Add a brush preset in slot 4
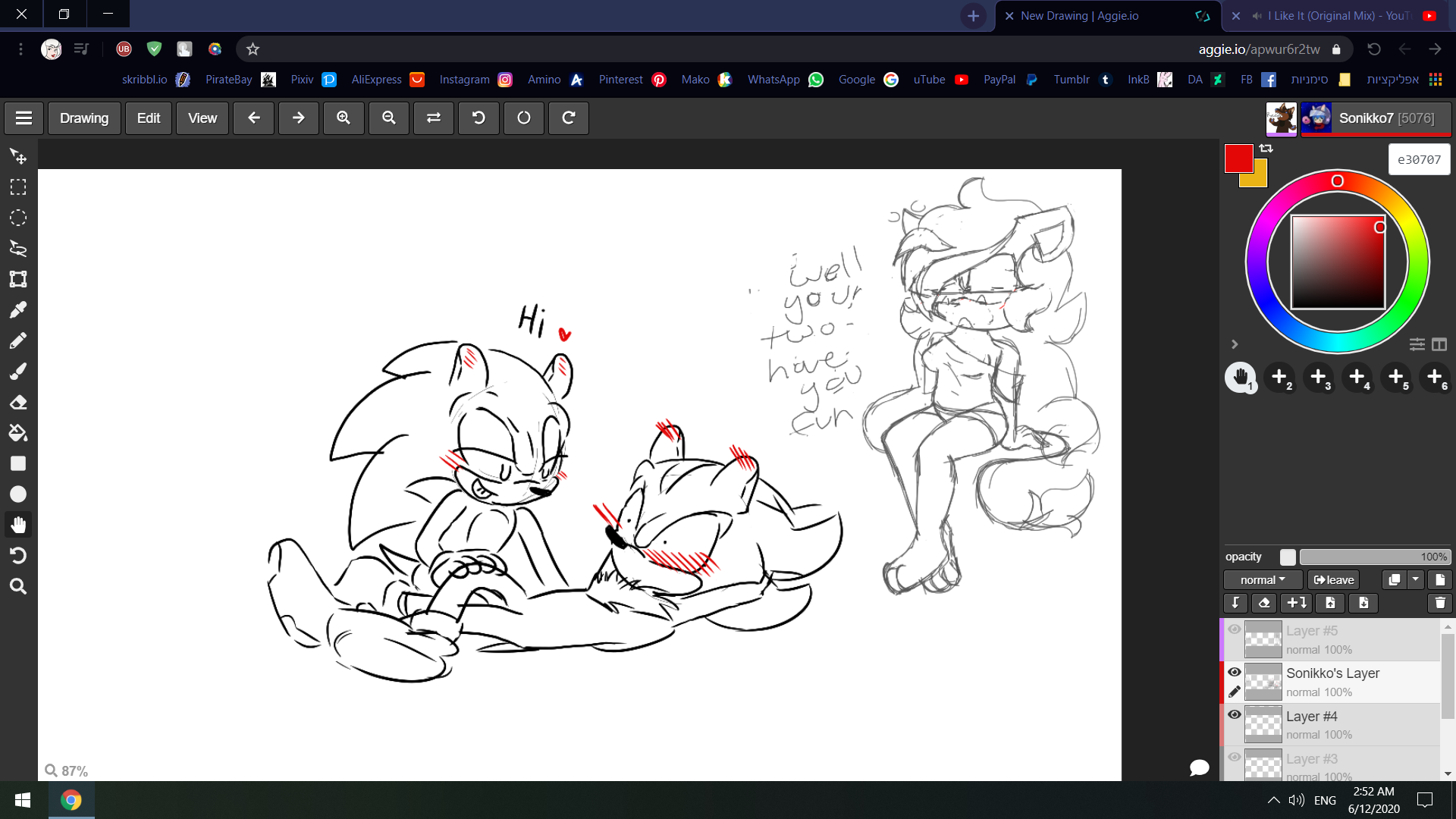 pos(1357,377)
